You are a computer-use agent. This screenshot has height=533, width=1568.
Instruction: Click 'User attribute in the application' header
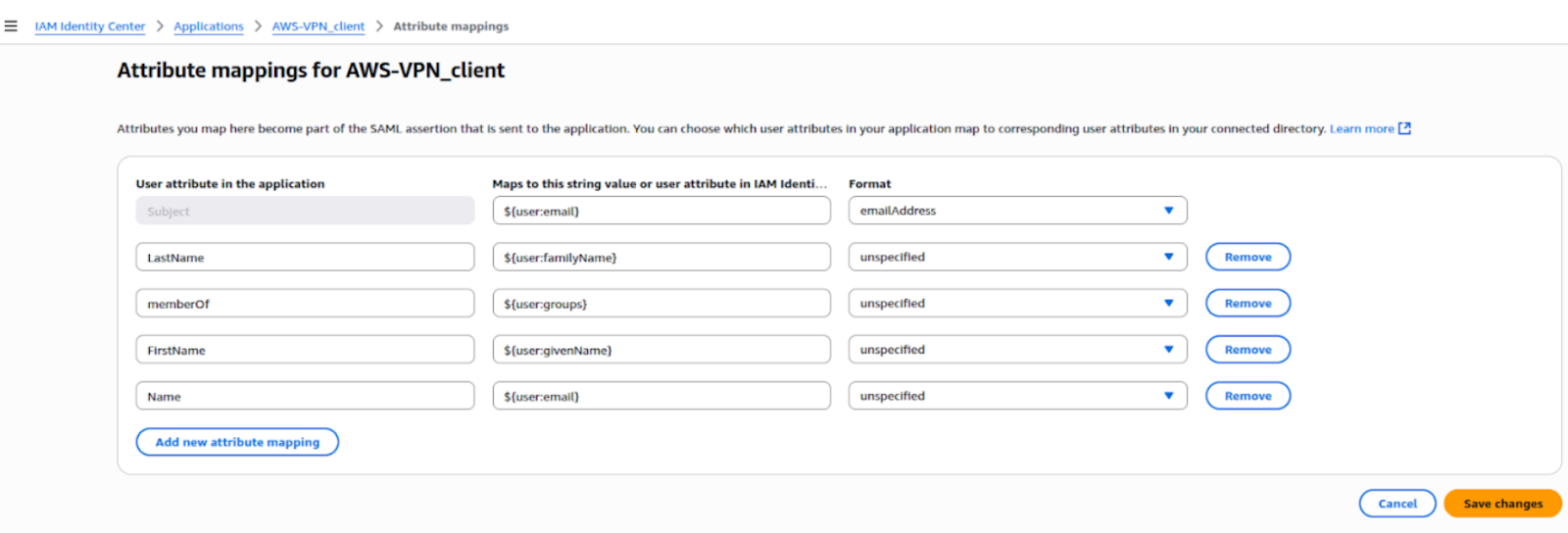230,183
